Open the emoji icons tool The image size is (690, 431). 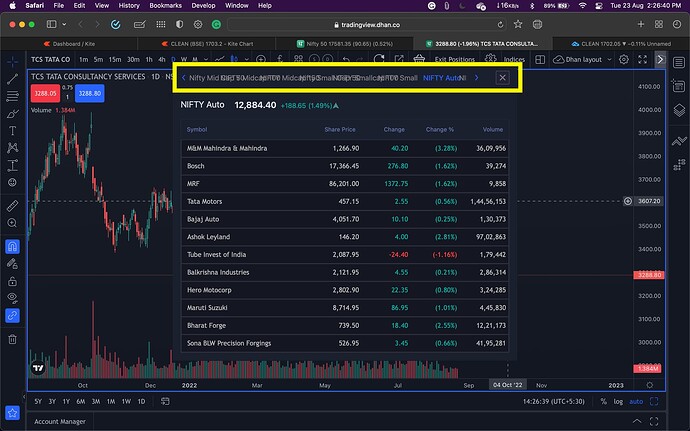(x=12, y=182)
